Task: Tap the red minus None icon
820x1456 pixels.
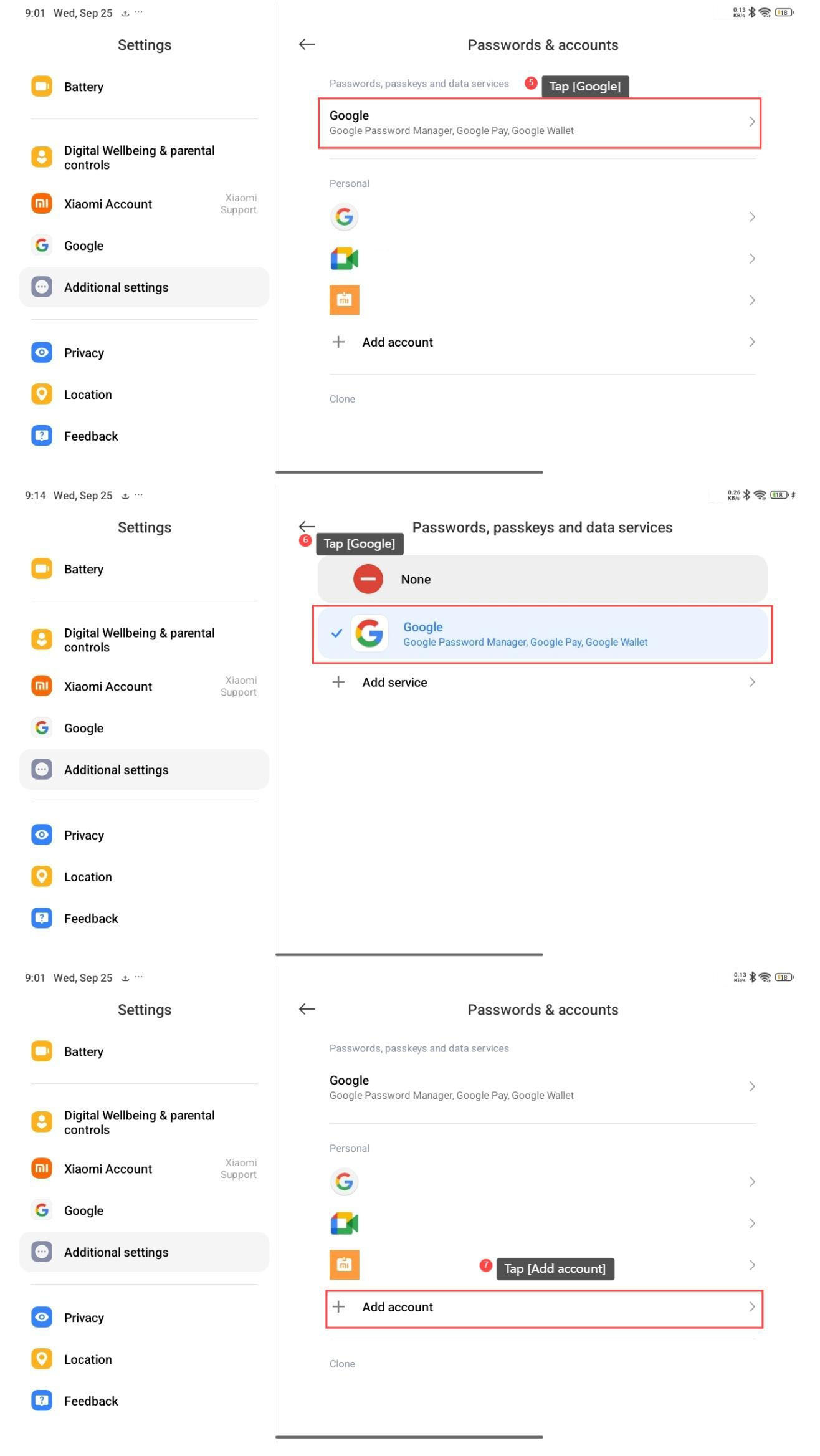Action: [x=368, y=579]
